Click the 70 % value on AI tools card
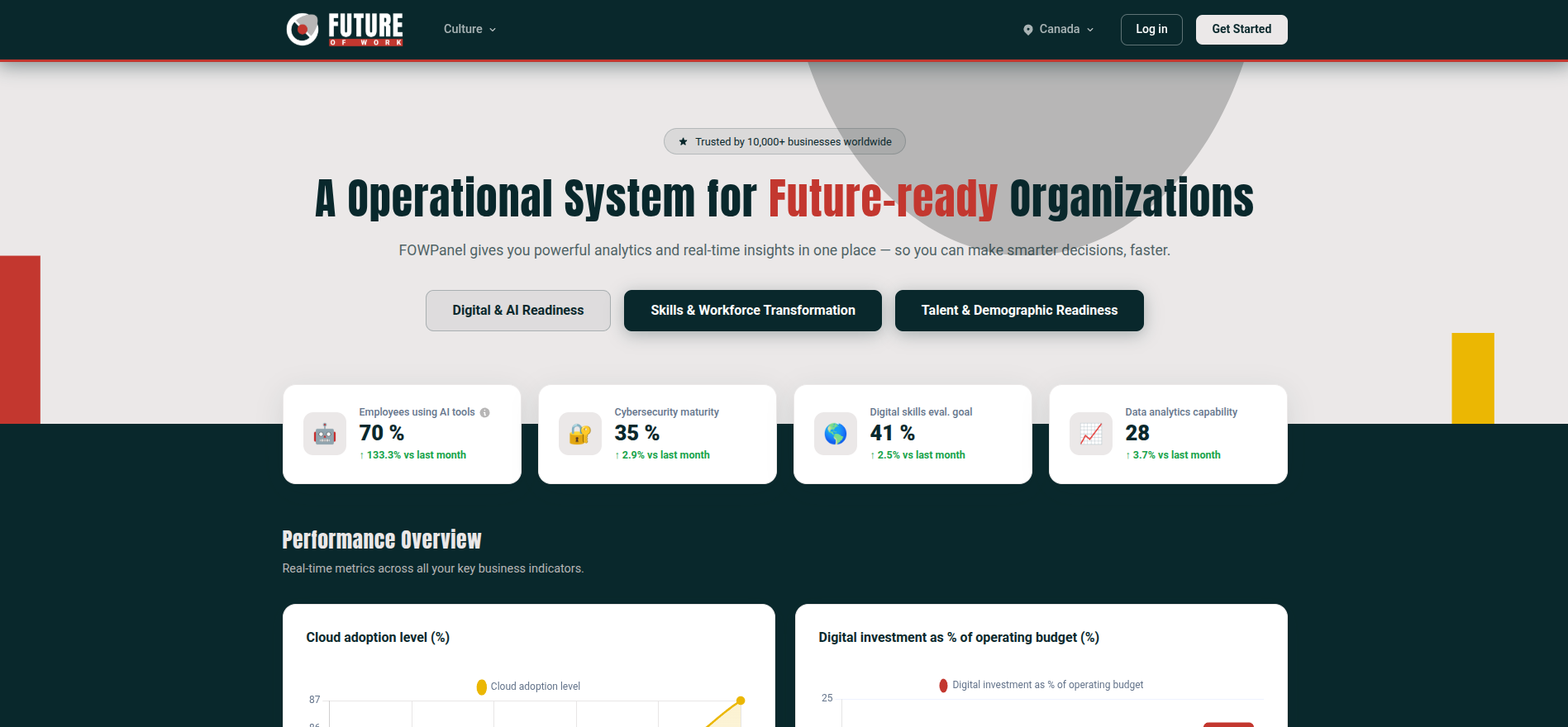Screen dimensions: 1568x727 382,433
